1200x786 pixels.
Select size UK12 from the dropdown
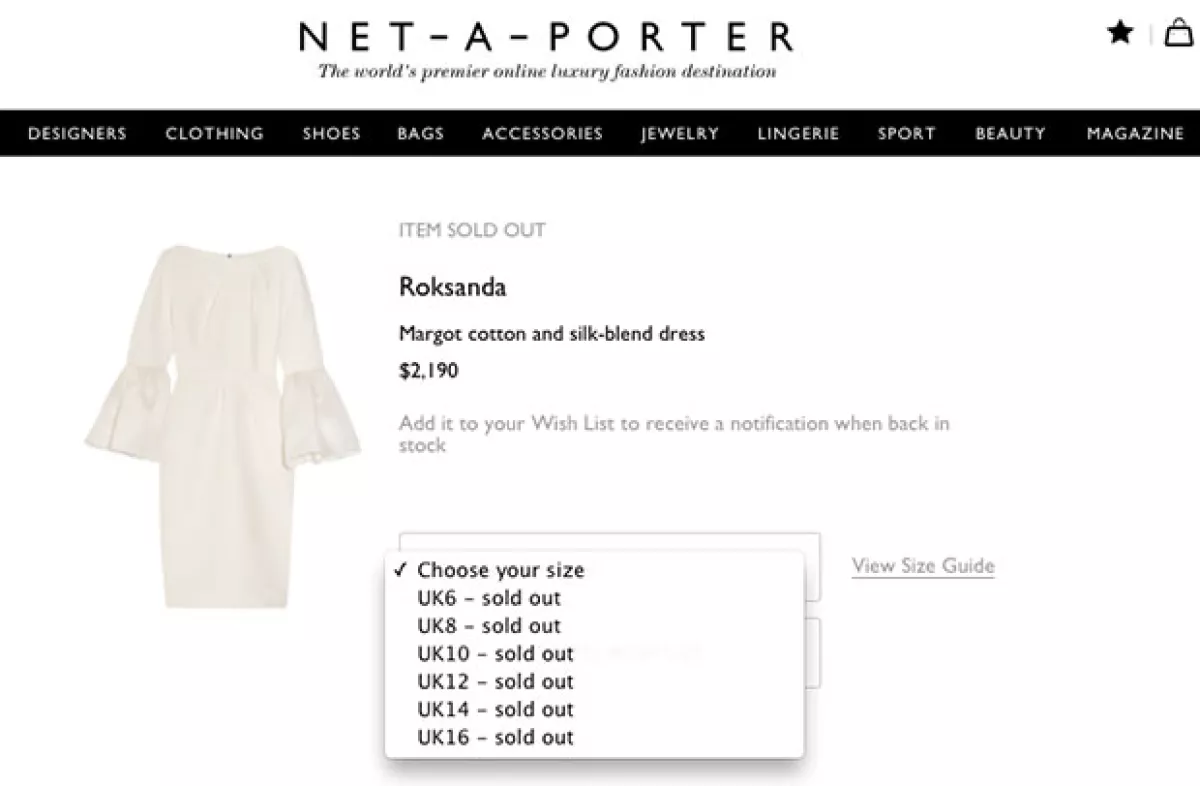coord(497,681)
